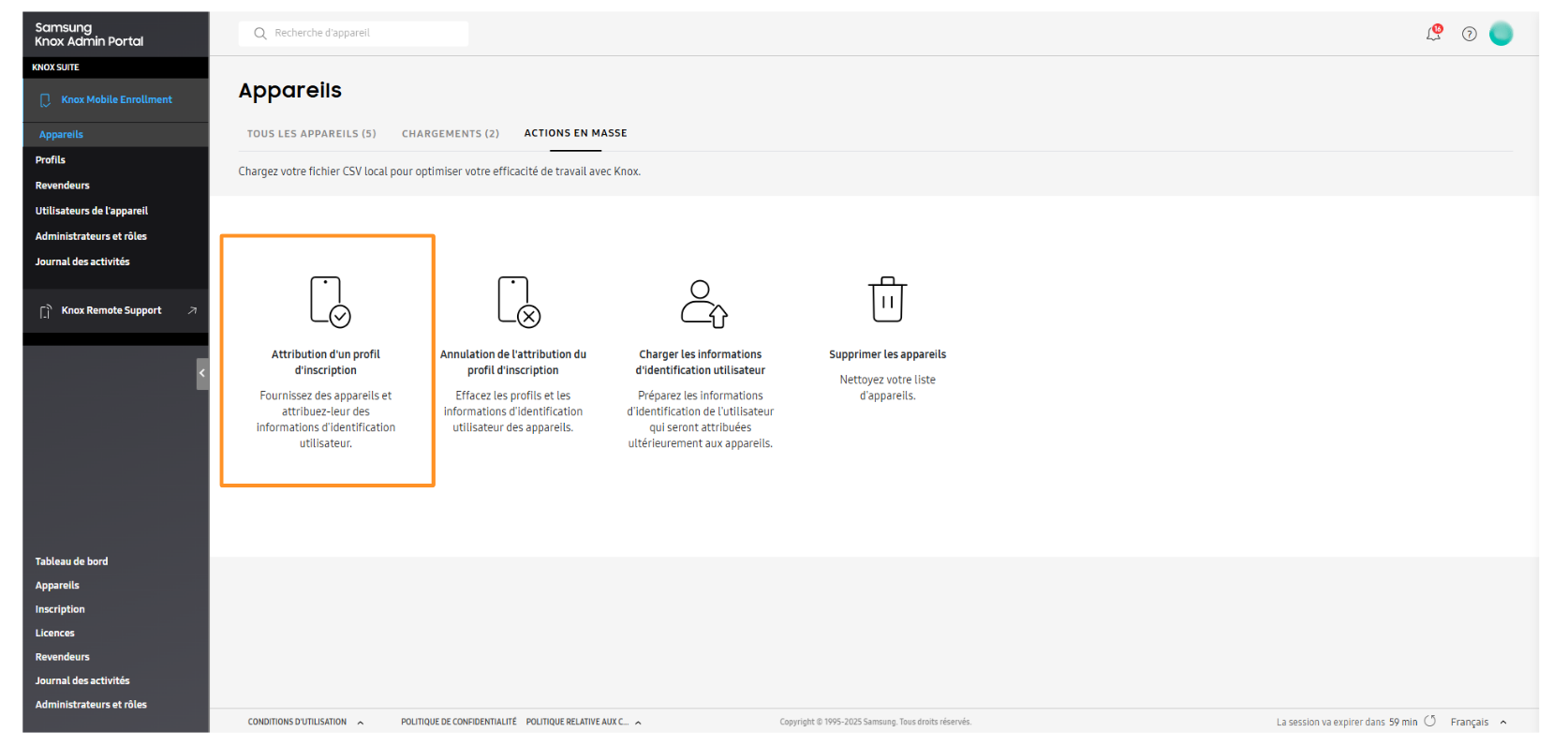1568x747 pixels.
Task: Open Licences in the sidebar
Action: [54, 634]
